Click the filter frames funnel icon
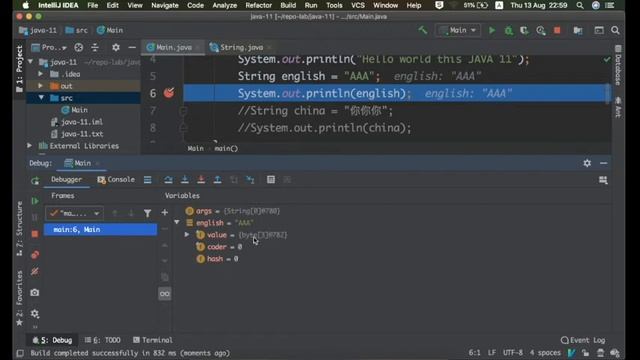640x360 pixels. coord(147,213)
